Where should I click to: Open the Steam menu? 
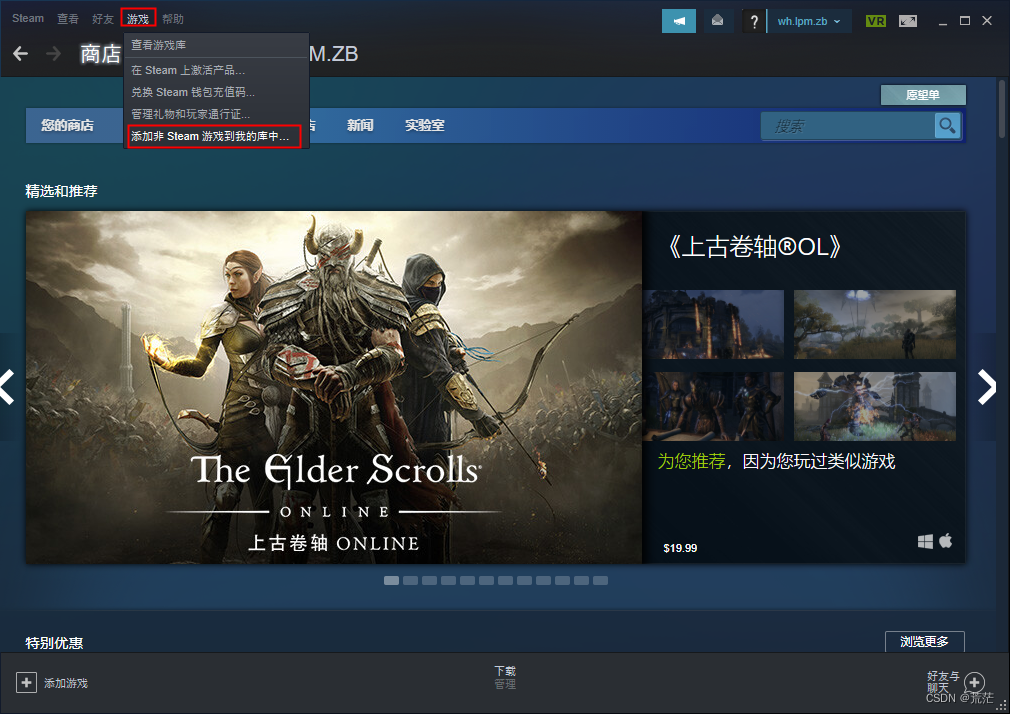click(28, 18)
